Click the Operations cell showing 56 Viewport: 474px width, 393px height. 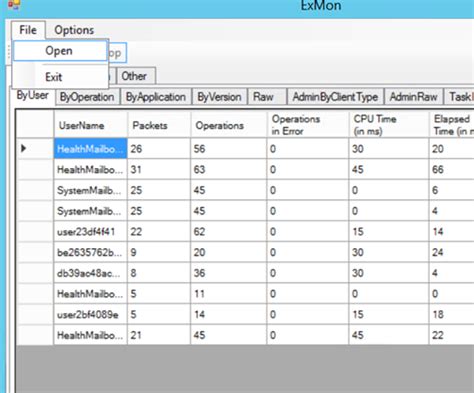229,149
